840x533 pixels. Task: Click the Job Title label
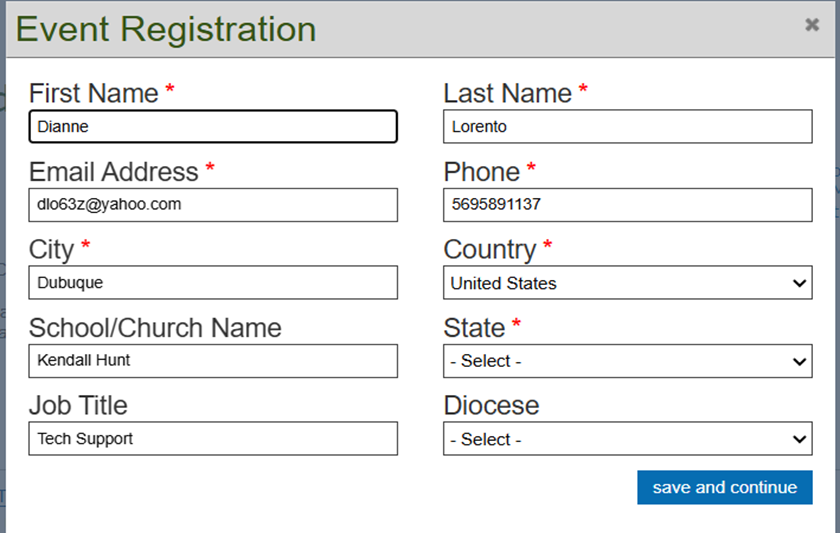point(78,405)
